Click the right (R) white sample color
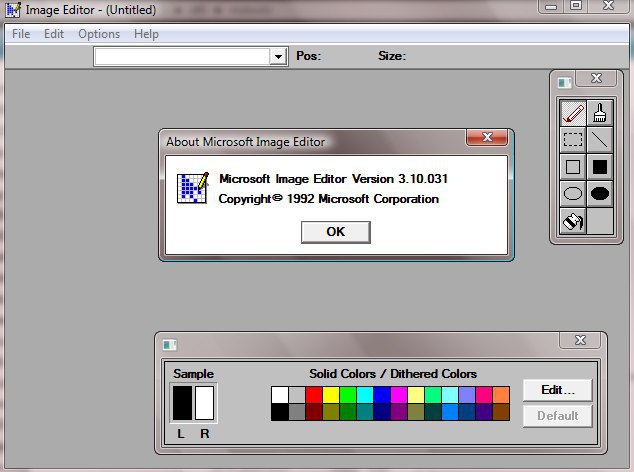The height and width of the screenshot is (472, 634). coord(205,403)
